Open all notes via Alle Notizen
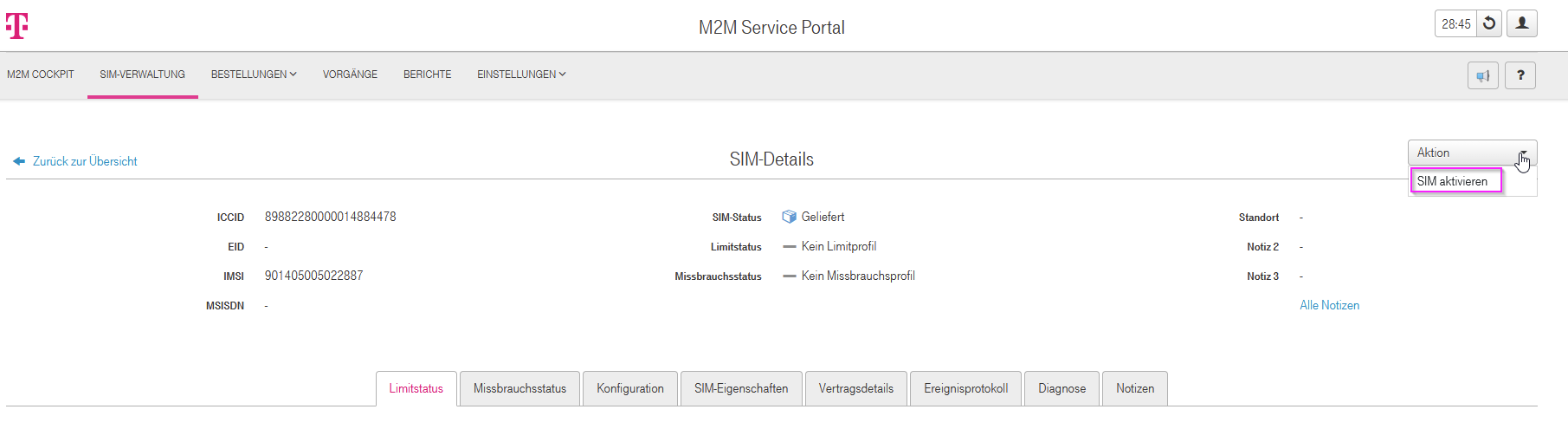Screen dimensions: 1568x429 [x=1329, y=305]
